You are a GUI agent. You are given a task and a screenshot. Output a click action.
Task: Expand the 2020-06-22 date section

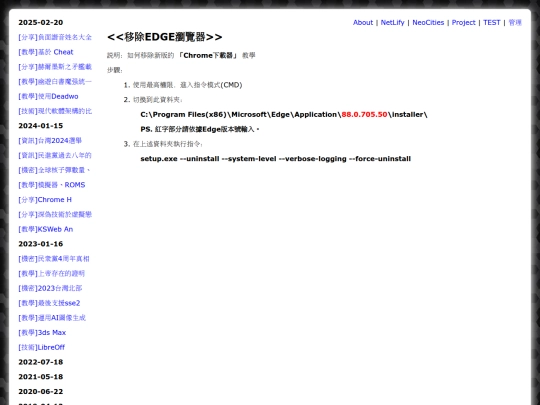tap(41, 392)
